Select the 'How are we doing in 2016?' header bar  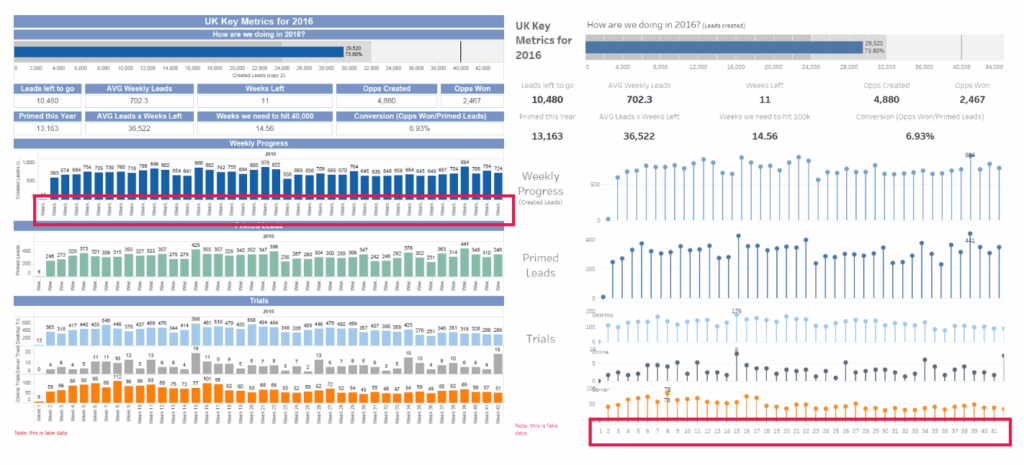[260, 35]
